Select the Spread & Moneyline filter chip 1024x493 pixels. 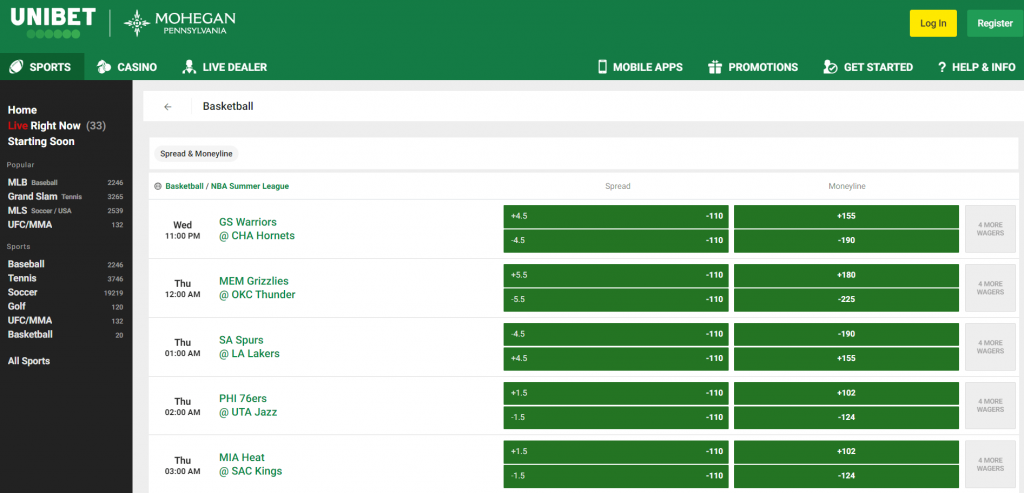click(x=197, y=154)
